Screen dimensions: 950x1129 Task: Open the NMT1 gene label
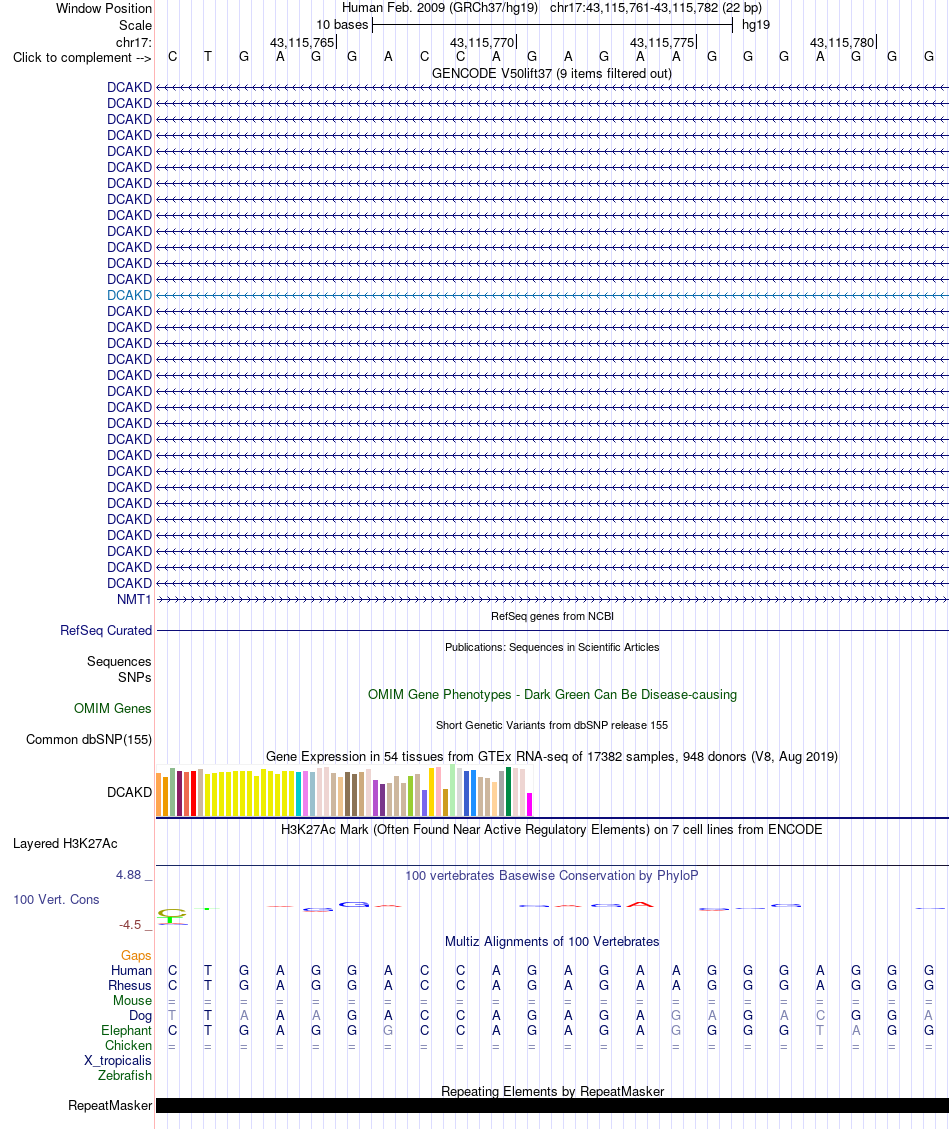134,599
